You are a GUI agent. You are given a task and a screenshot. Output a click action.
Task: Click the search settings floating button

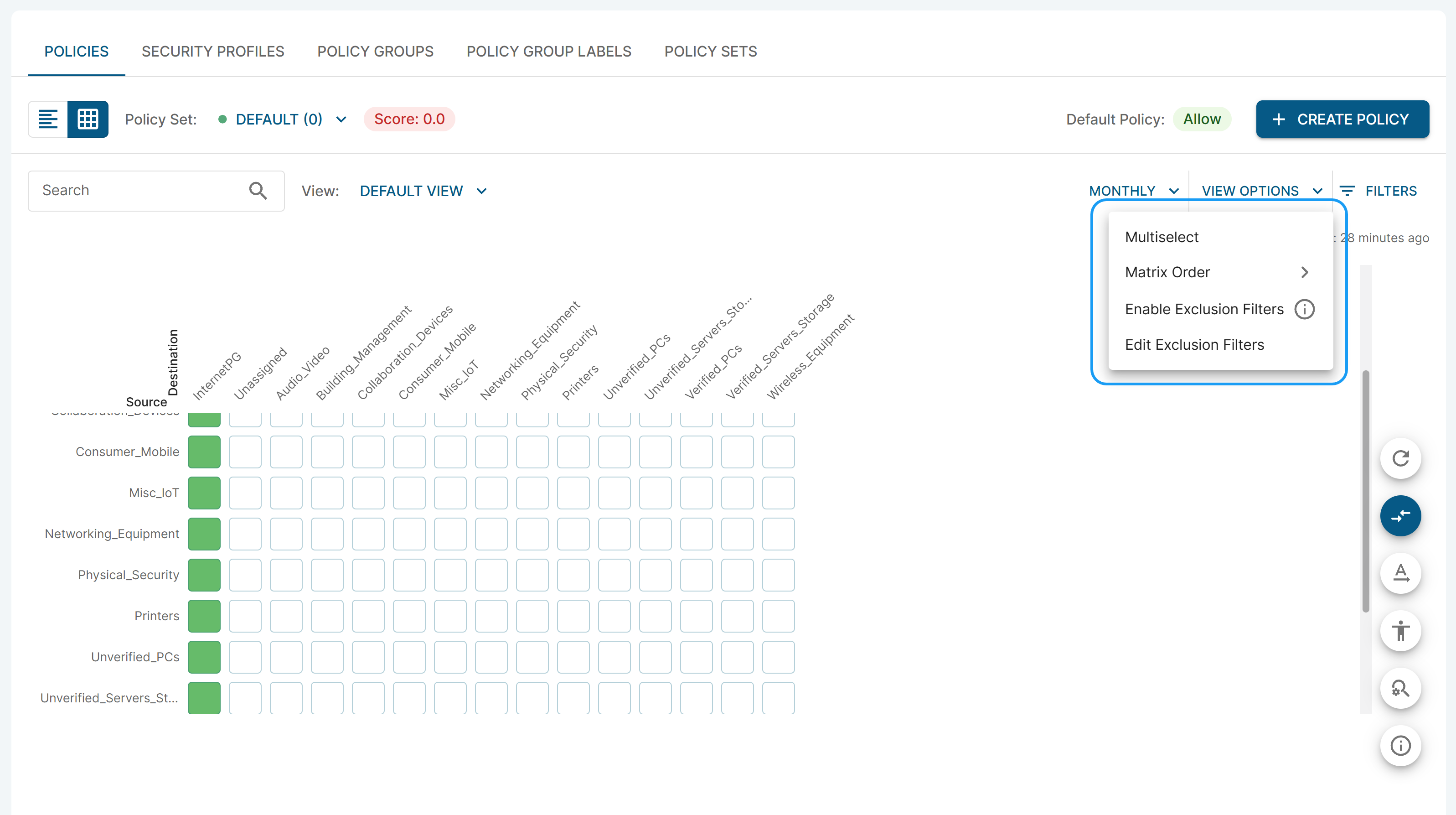click(x=1400, y=688)
